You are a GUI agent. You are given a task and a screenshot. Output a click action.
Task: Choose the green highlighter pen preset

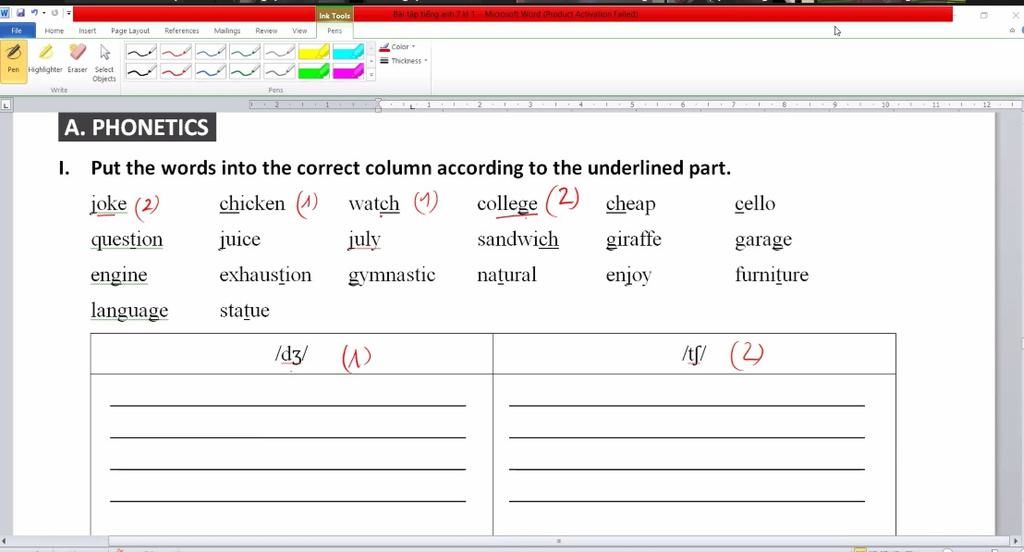tap(314, 71)
